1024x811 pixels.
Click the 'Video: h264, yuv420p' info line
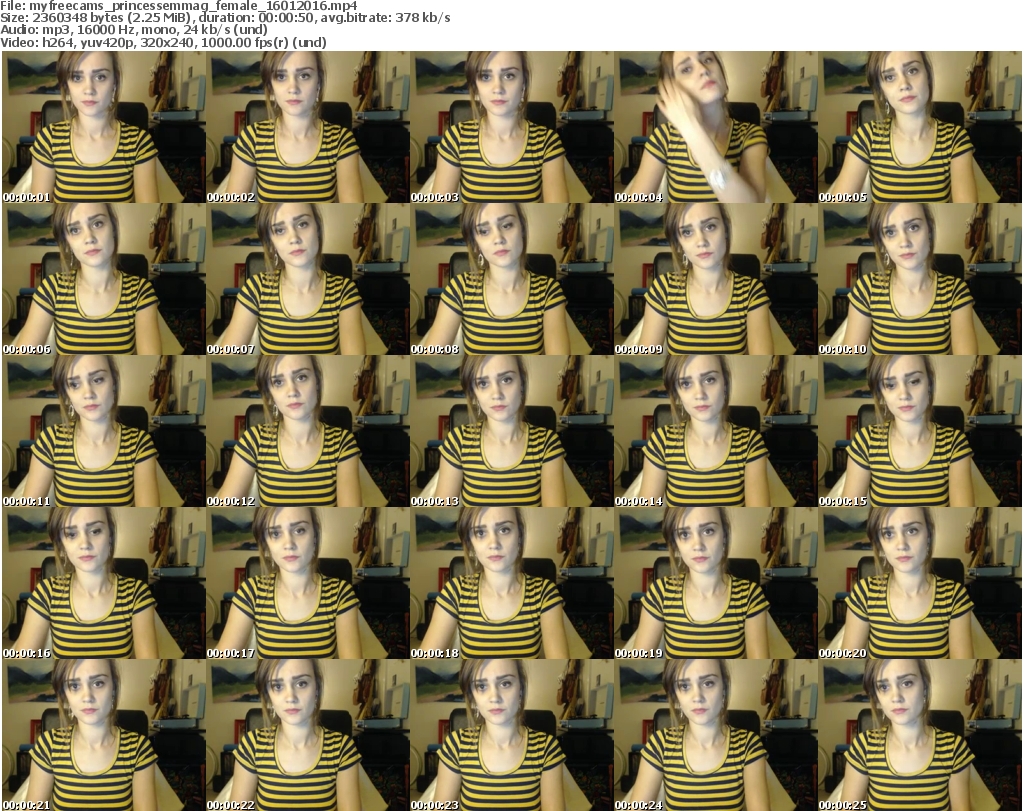[x=163, y=42]
